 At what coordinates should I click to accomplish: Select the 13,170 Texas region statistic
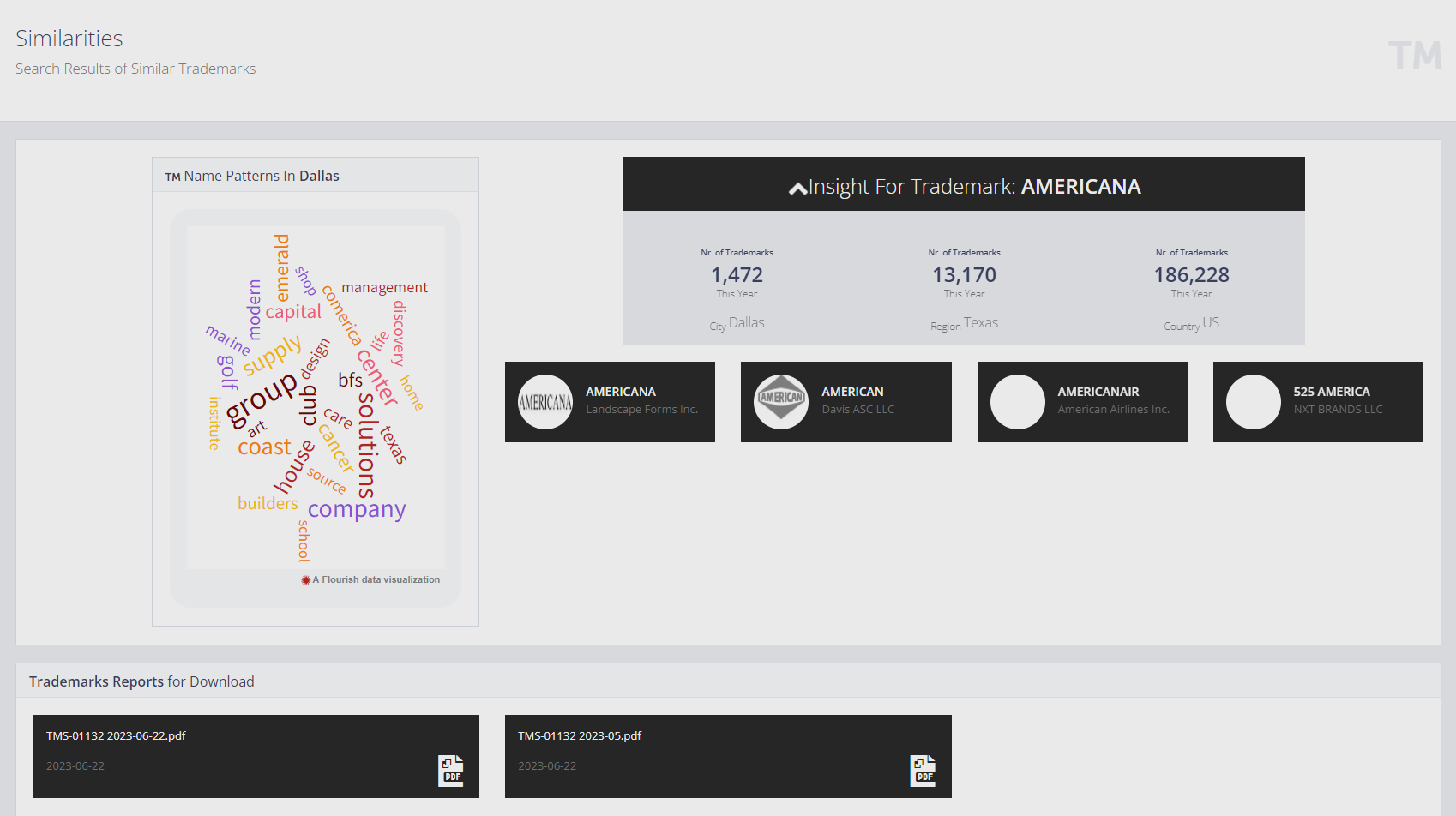click(x=964, y=275)
